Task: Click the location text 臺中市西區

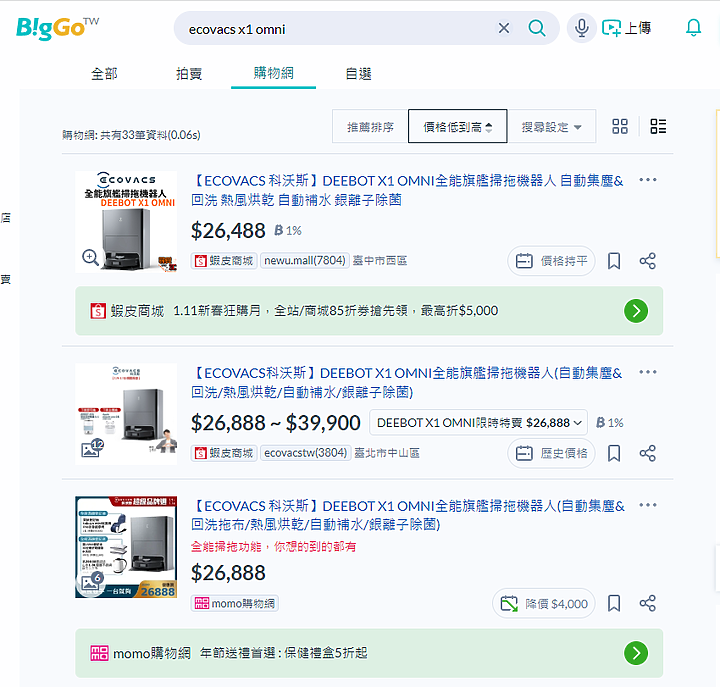Action: pos(380,261)
